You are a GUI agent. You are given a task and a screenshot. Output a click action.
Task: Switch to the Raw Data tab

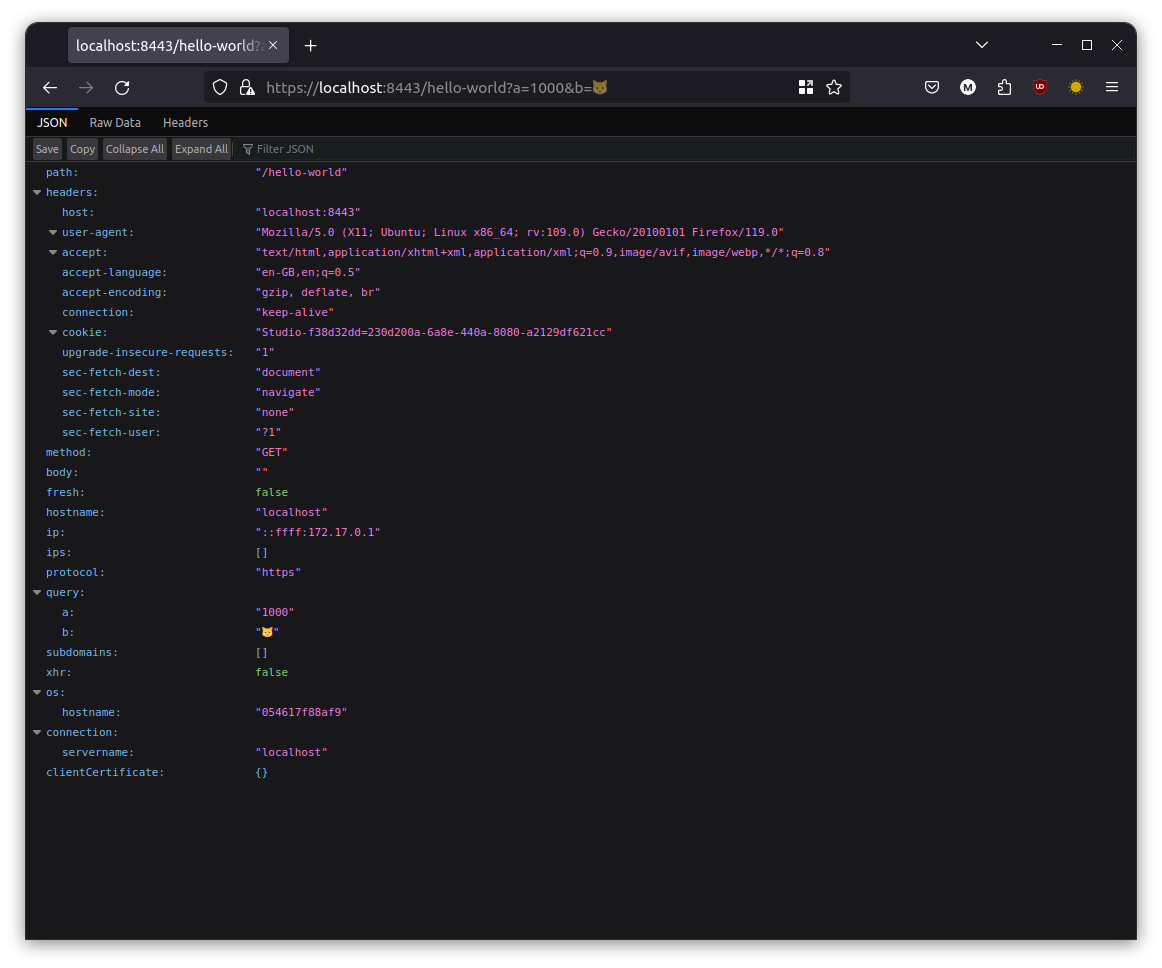coord(114,122)
